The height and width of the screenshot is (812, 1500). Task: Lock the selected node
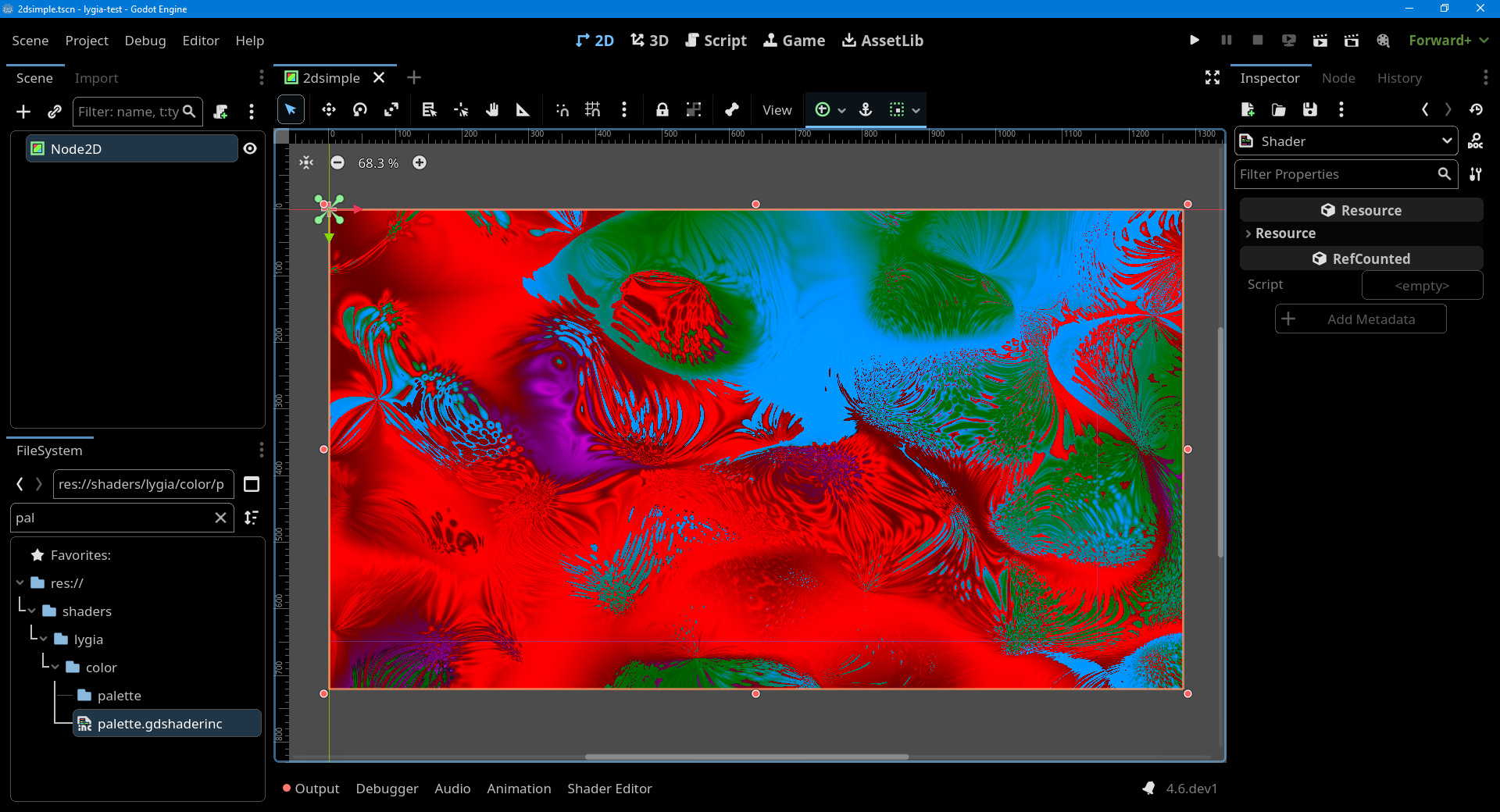pyautogui.click(x=662, y=110)
